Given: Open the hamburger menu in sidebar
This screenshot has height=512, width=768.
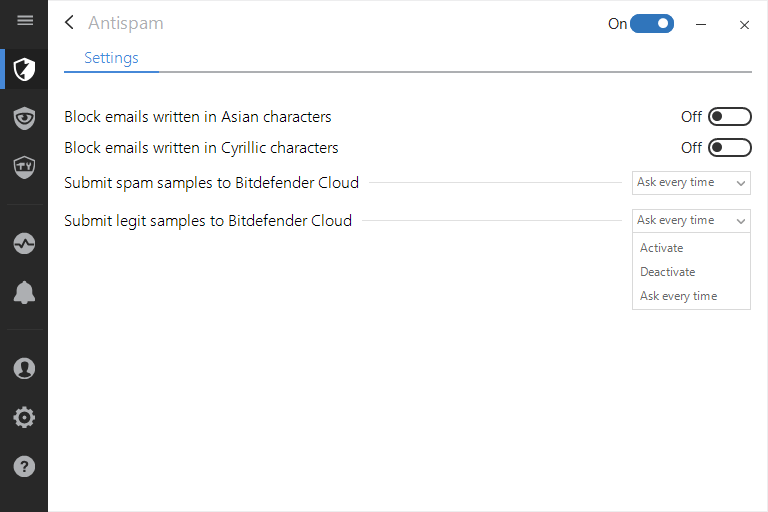Looking at the screenshot, I should (x=25, y=21).
